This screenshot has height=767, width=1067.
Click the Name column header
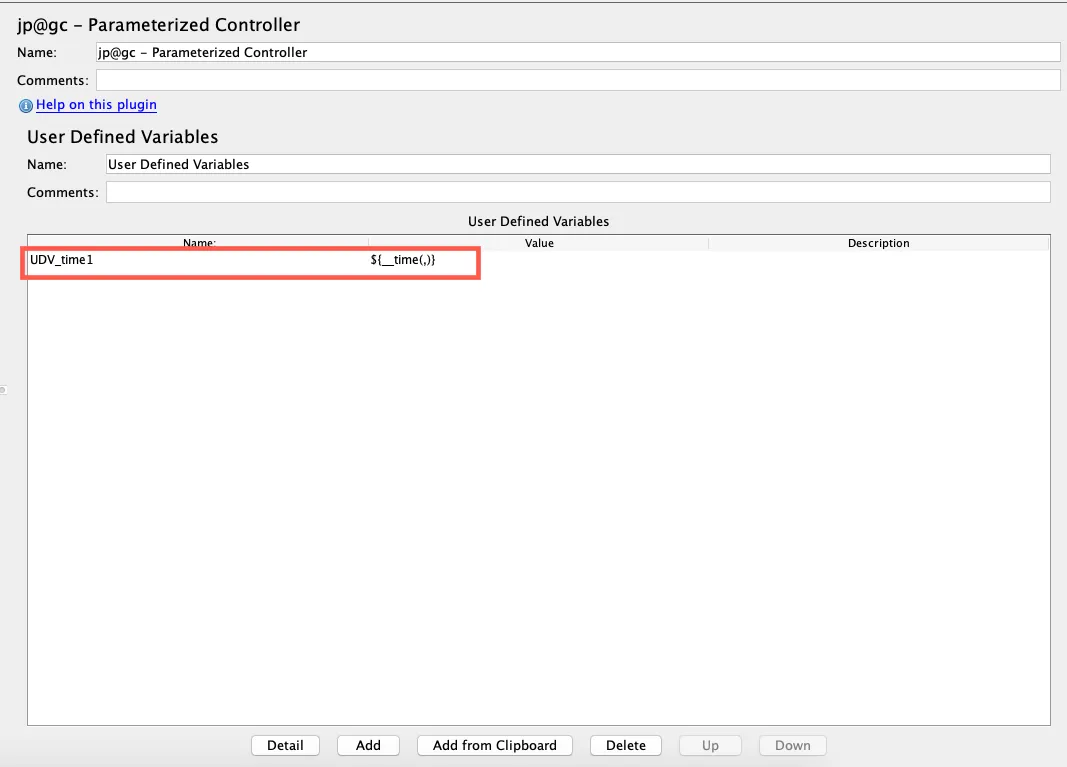click(198, 243)
